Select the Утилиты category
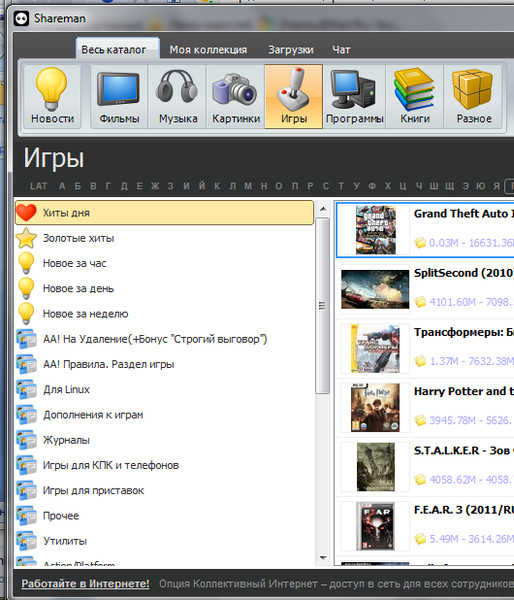 (x=165, y=541)
